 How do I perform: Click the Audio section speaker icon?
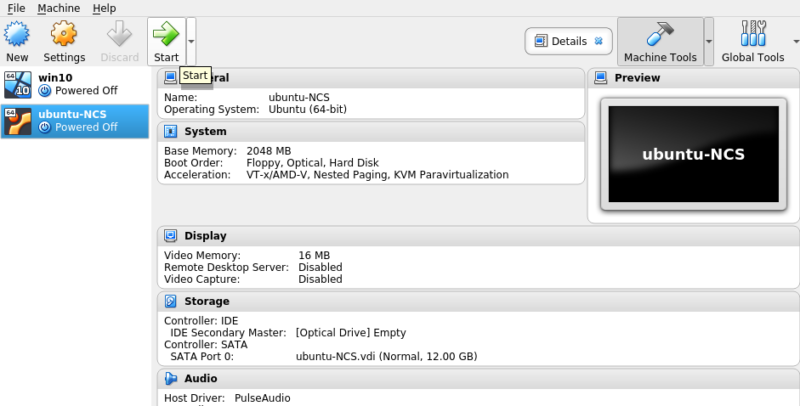(170, 378)
